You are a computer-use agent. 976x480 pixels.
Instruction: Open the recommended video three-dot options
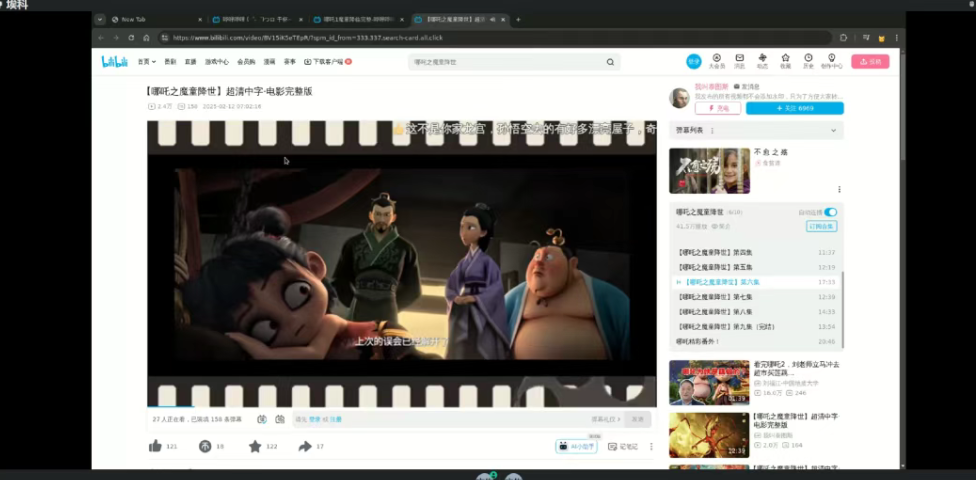(x=838, y=189)
